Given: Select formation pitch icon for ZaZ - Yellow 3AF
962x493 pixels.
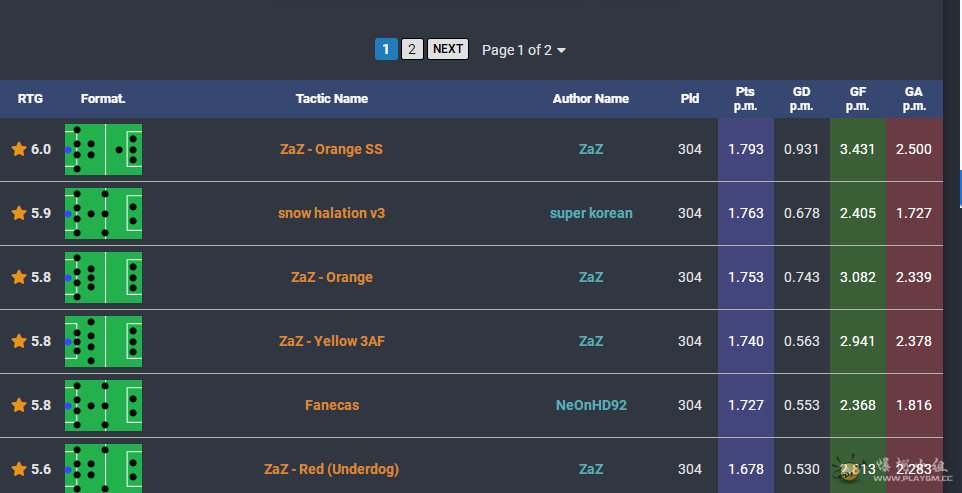Looking at the screenshot, I should (x=104, y=342).
